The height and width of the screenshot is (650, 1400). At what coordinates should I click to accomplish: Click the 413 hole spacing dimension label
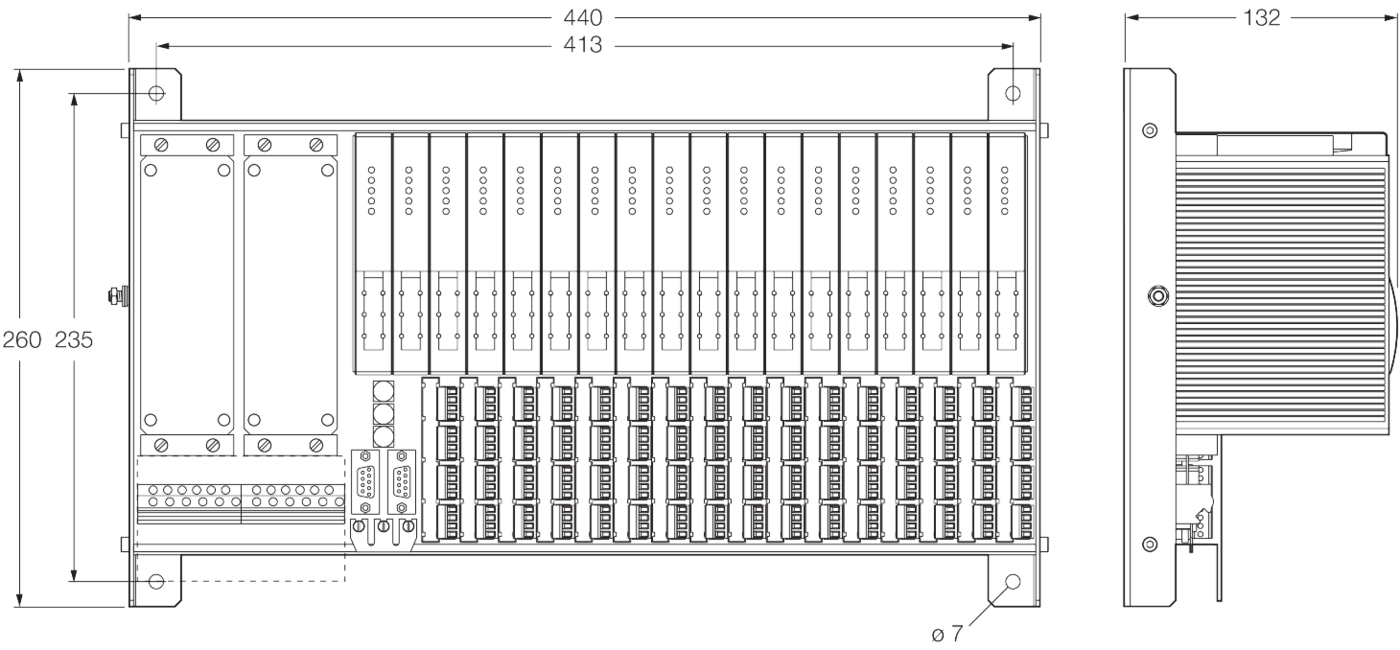583,45
